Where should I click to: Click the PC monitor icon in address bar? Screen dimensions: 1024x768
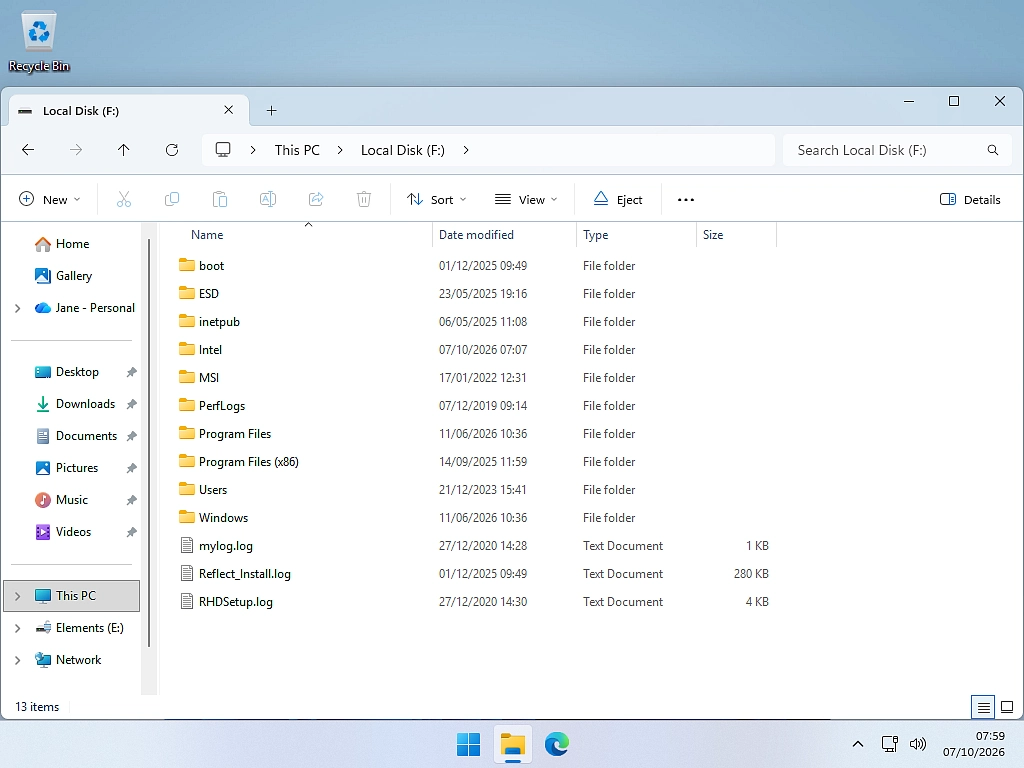[x=223, y=150]
